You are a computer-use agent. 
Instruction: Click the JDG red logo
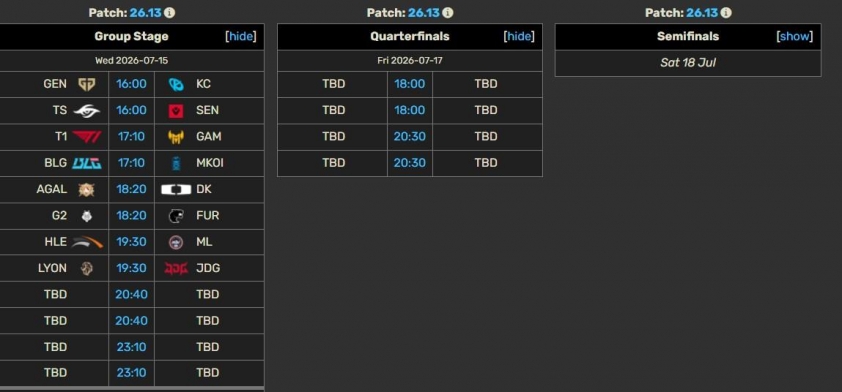click(x=176, y=268)
